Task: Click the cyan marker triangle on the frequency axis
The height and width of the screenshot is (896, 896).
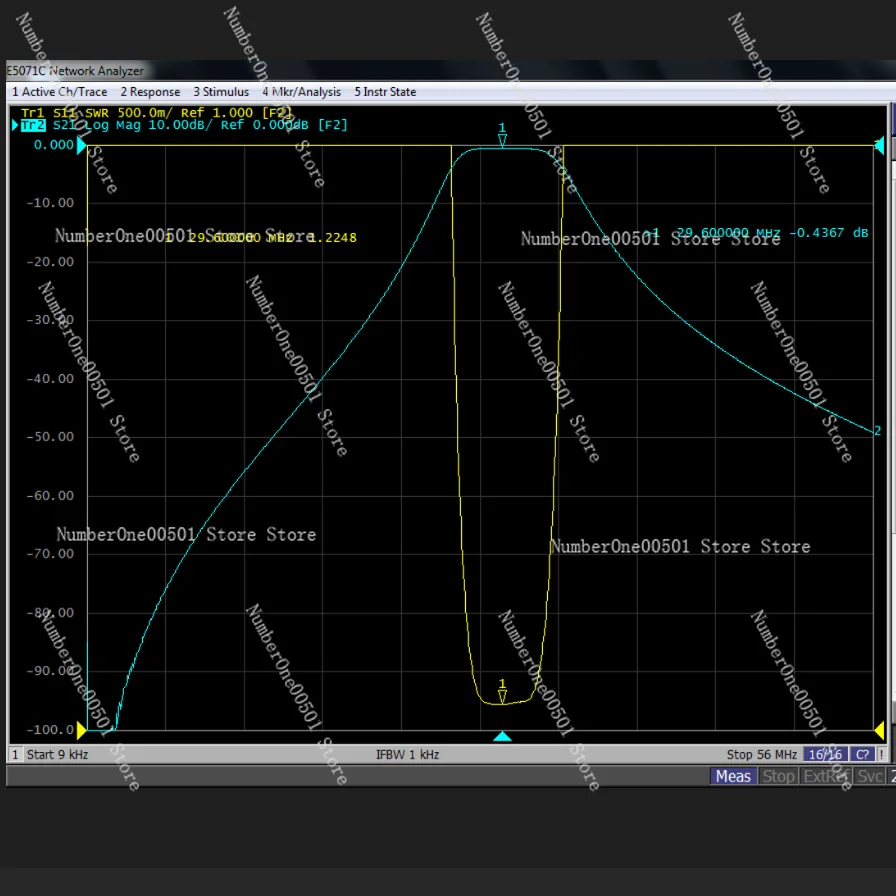Action: (503, 737)
